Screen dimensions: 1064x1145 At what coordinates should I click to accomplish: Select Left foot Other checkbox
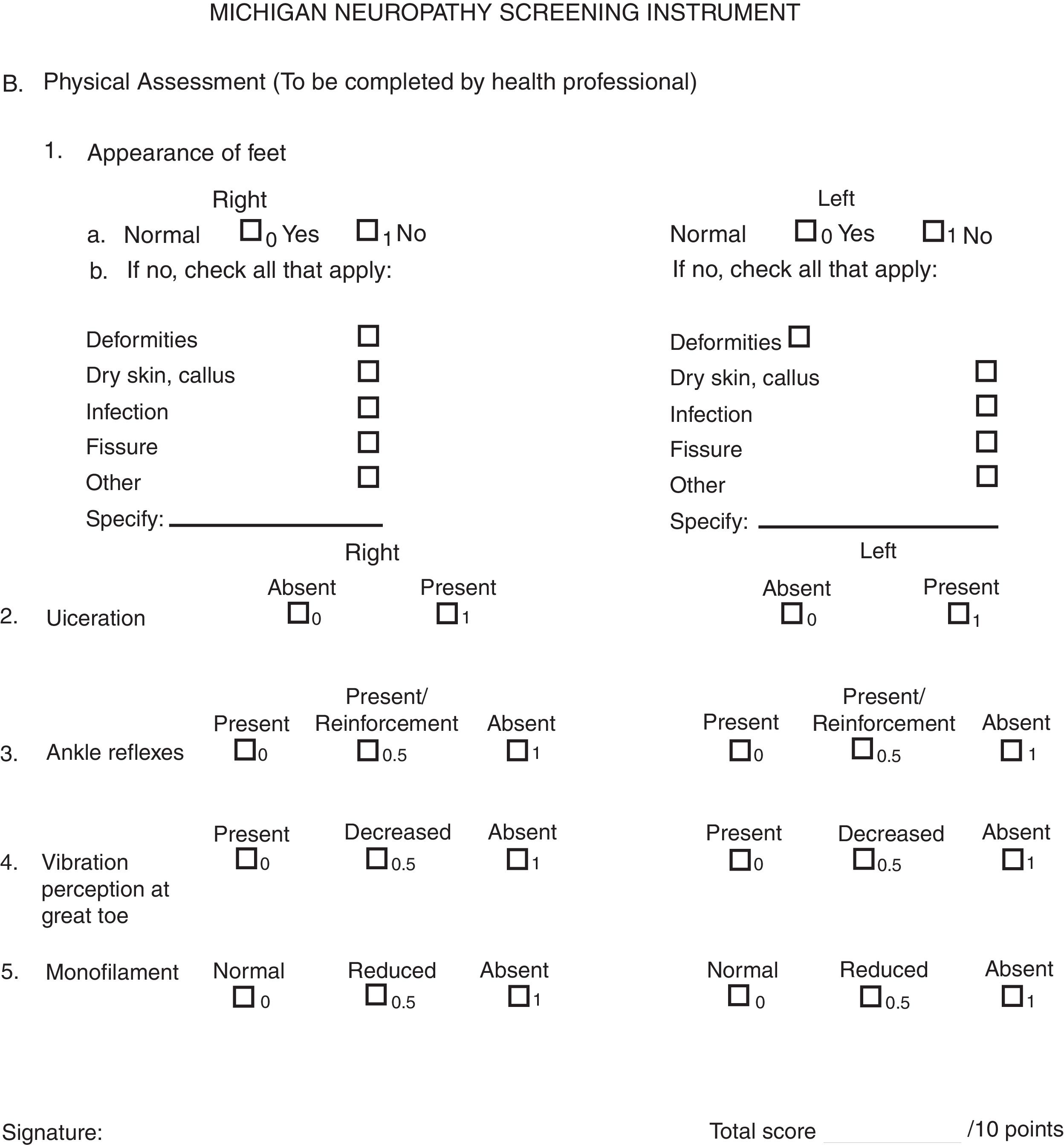click(x=986, y=476)
